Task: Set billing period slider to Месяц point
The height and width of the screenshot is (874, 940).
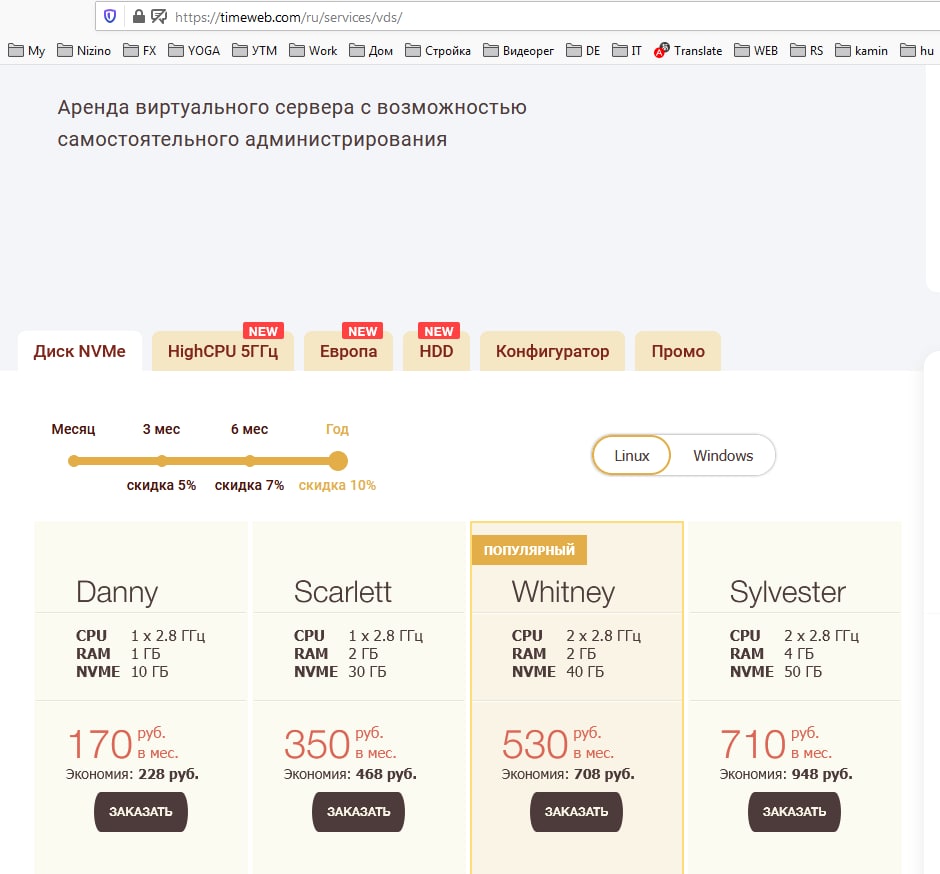Action: (74, 461)
